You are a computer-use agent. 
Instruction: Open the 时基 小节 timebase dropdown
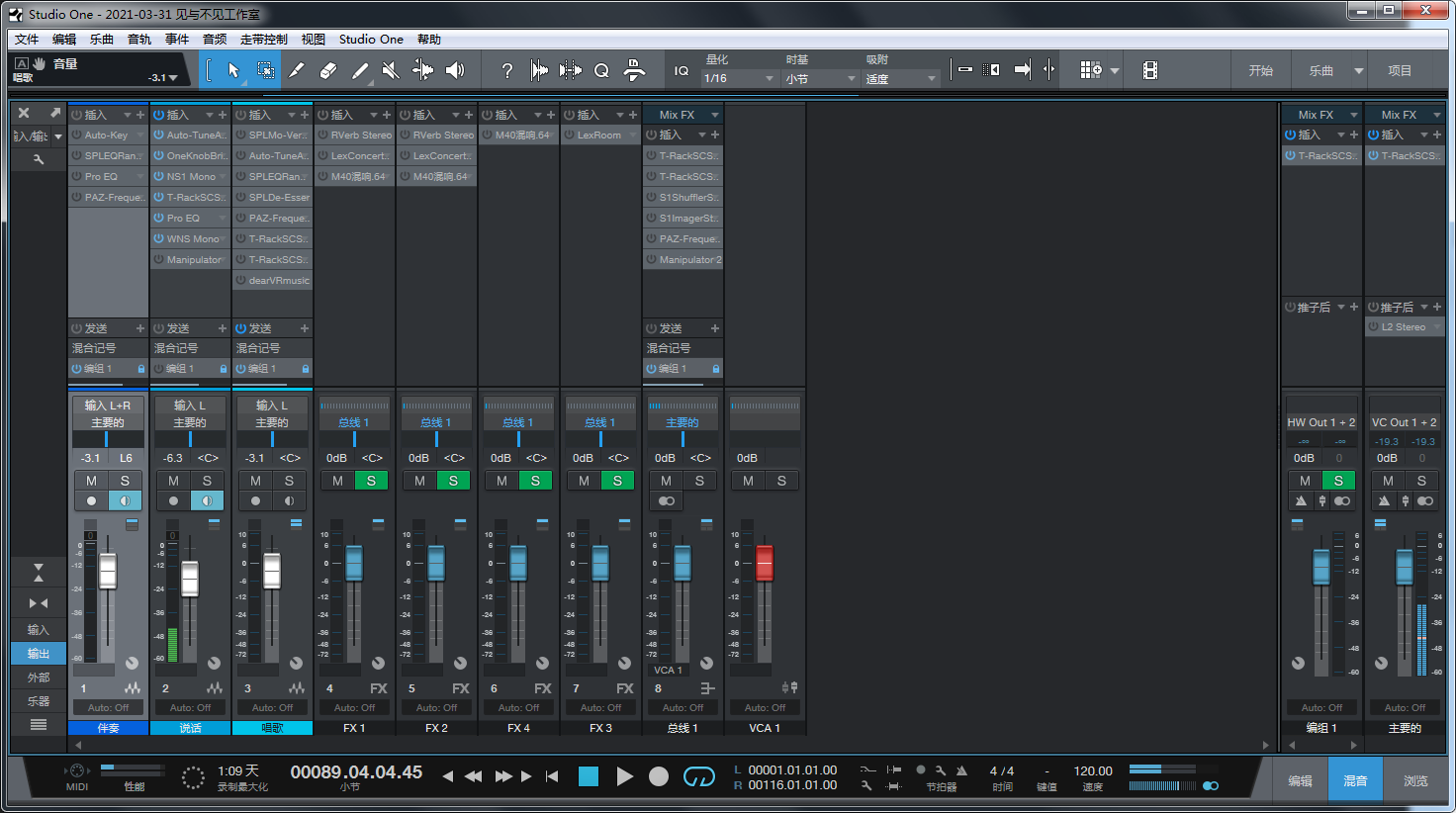pyautogui.click(x=820, y=78)
